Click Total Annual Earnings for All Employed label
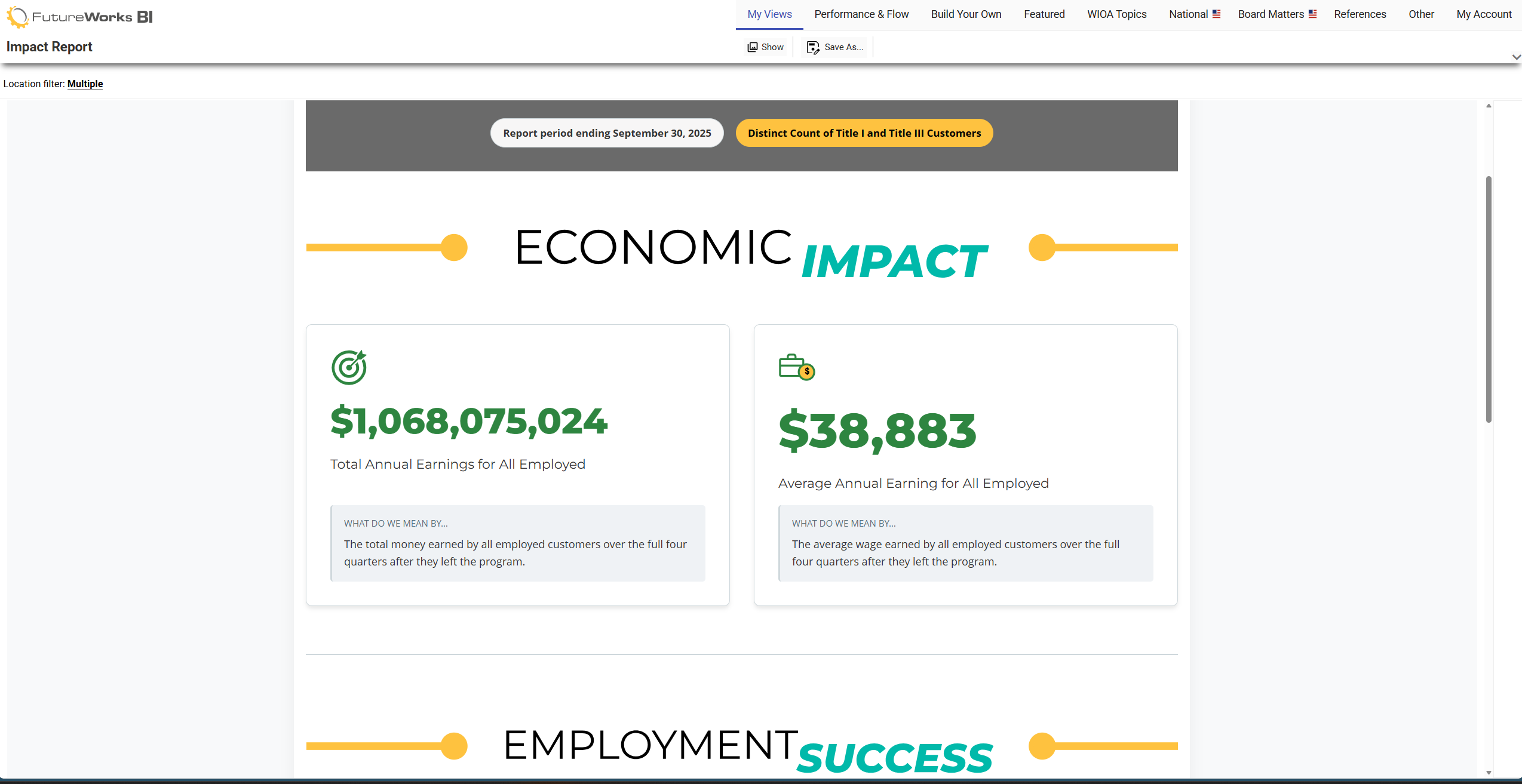Screen dimensions: 1522x784 (x=458, y=464)
